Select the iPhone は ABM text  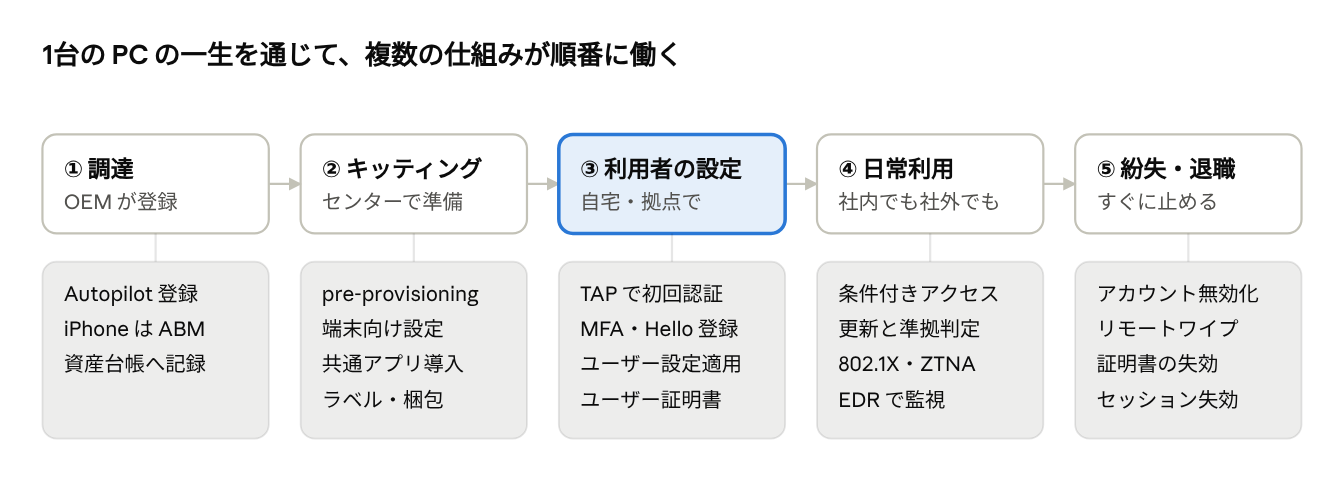pos(134,329)
